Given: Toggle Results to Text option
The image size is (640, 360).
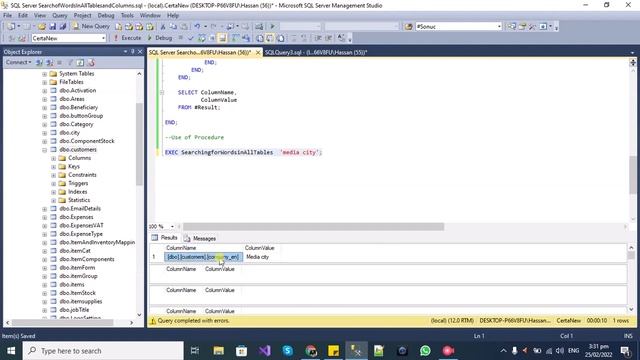Looking at the screenshot, I should coord(260,38).
